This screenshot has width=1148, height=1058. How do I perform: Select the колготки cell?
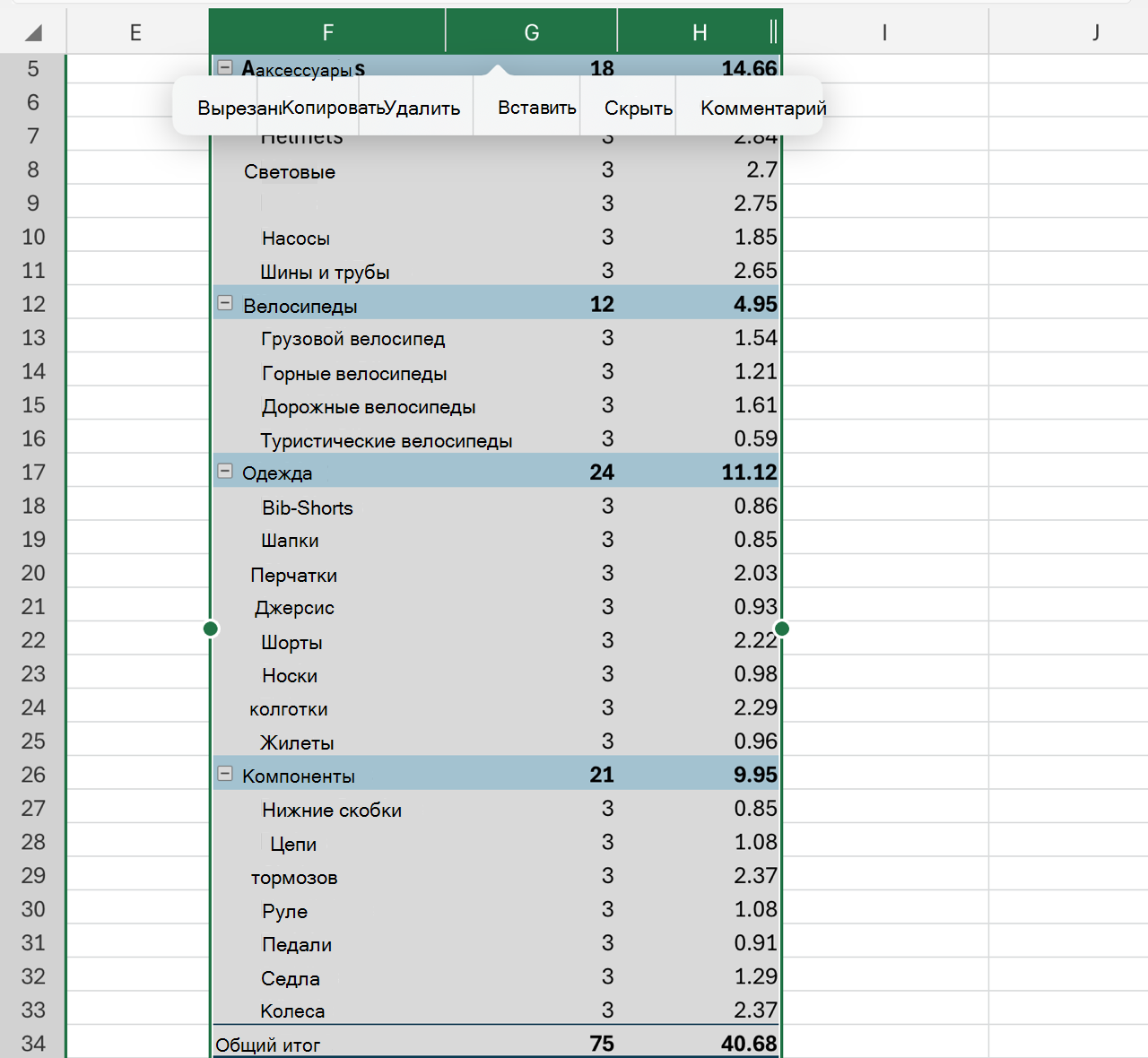(x=327, y=708)
